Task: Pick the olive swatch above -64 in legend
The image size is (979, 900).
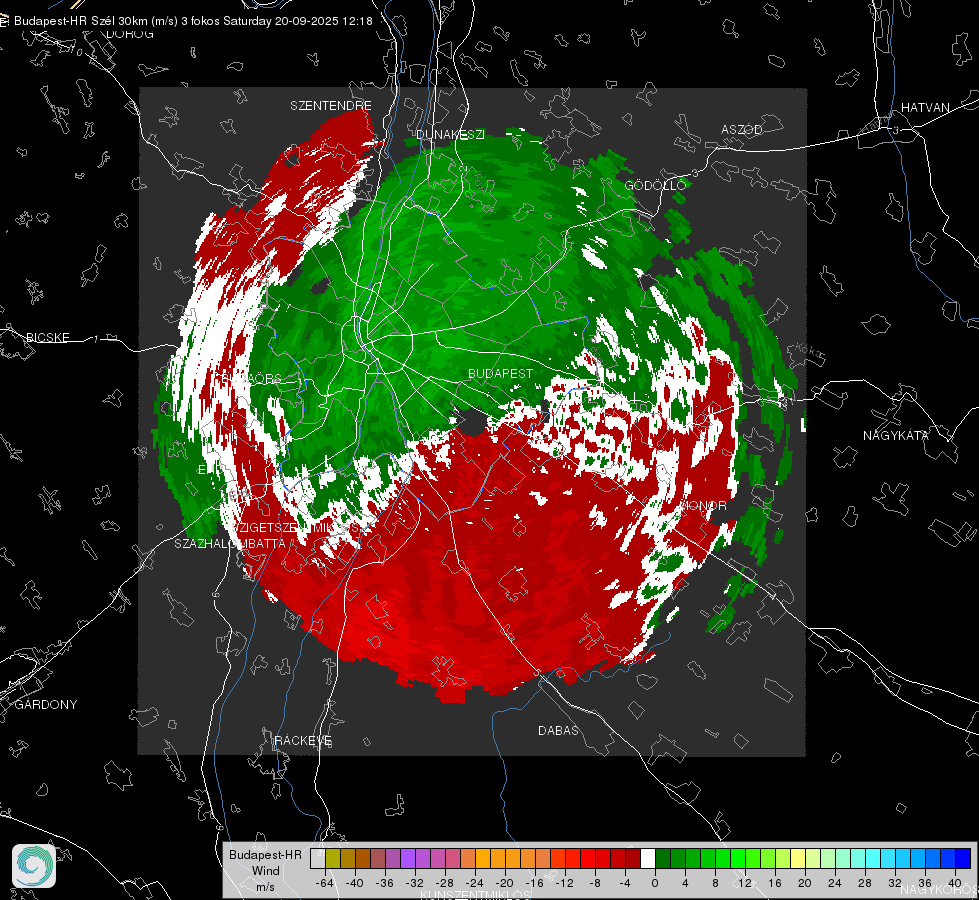Action: (333, 859)
